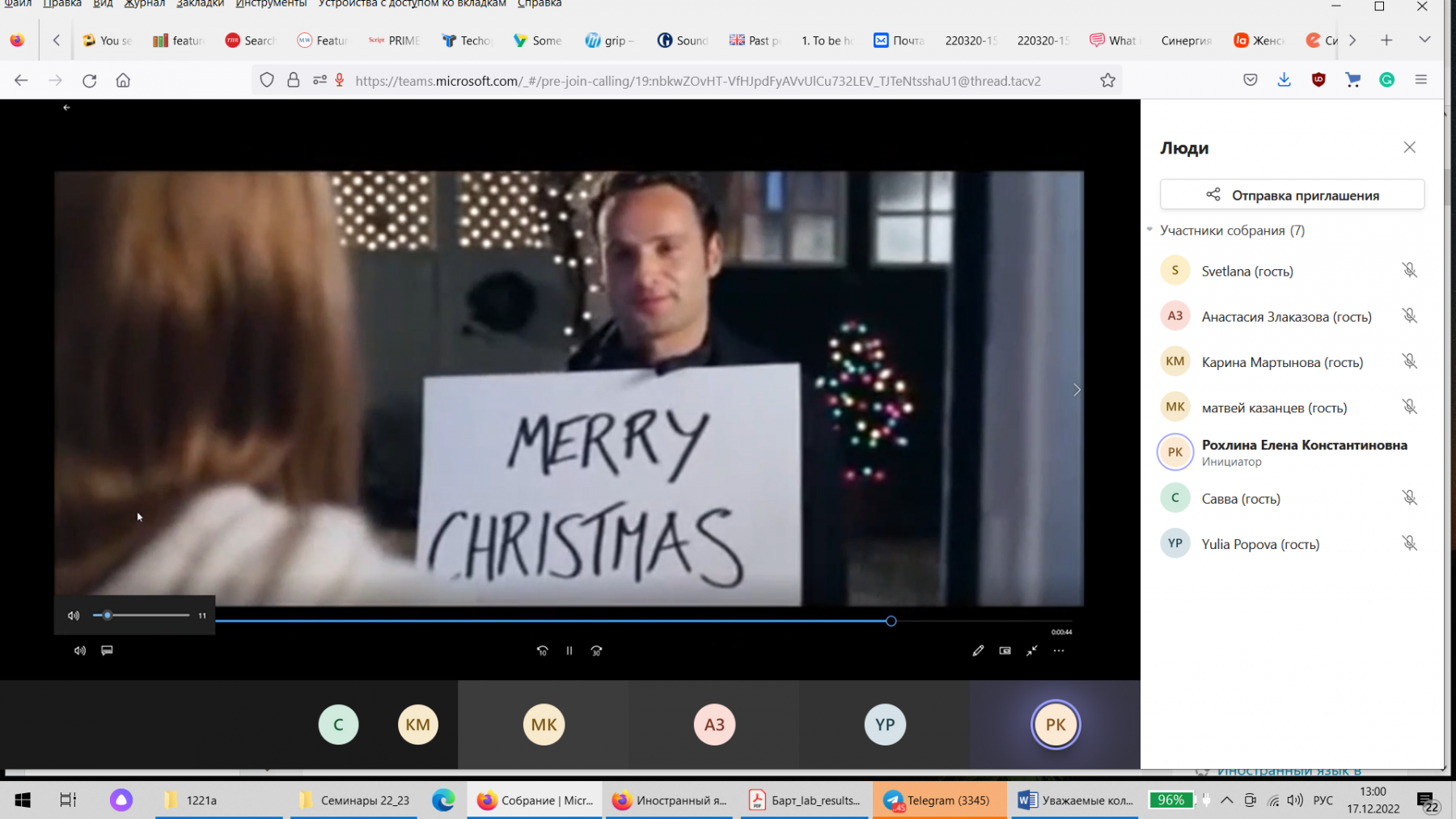This screenshot has height=819, width=1456.
Task: Close the Люди panel
Action: 1410,147
